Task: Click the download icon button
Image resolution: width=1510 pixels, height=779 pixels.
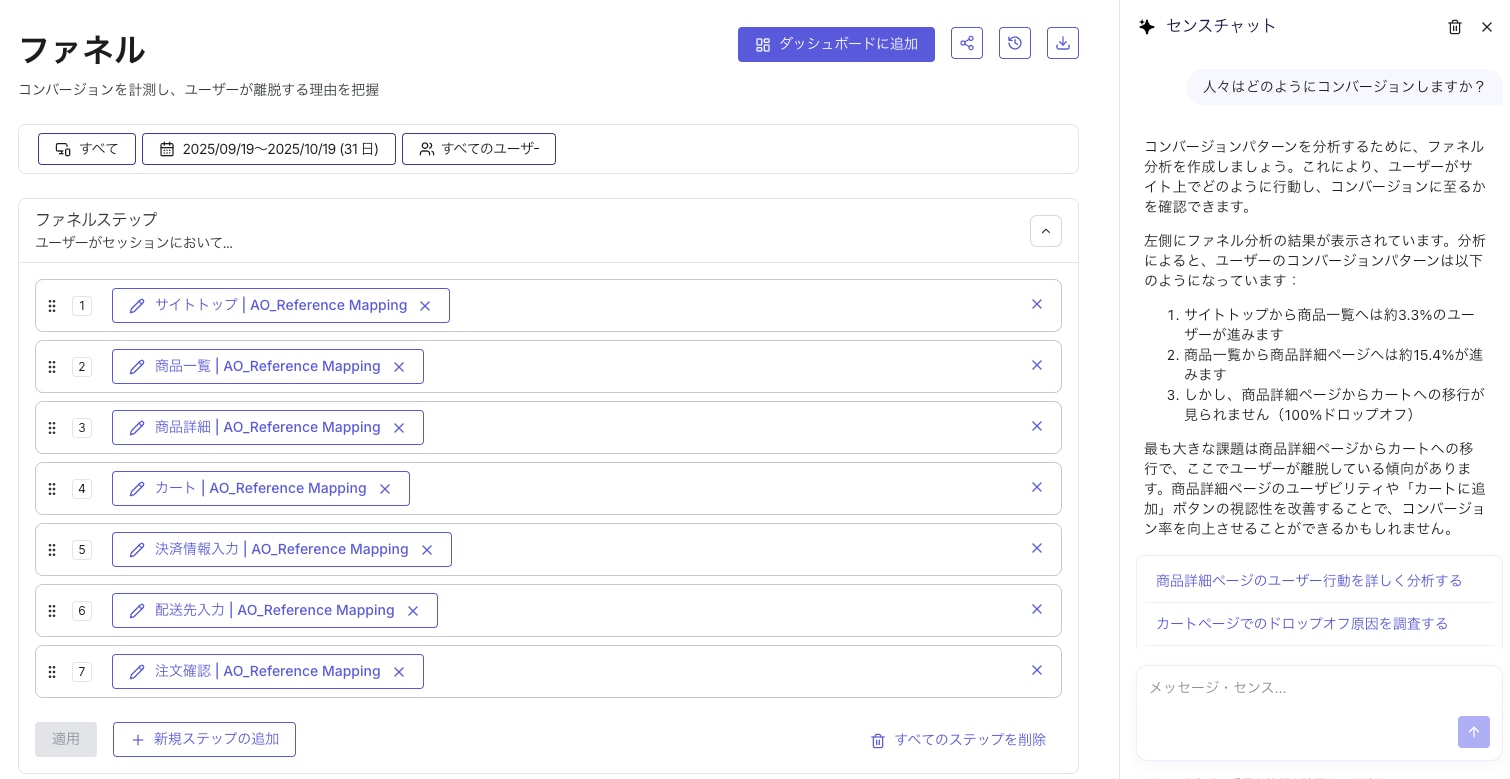Action: point(1063,43)
